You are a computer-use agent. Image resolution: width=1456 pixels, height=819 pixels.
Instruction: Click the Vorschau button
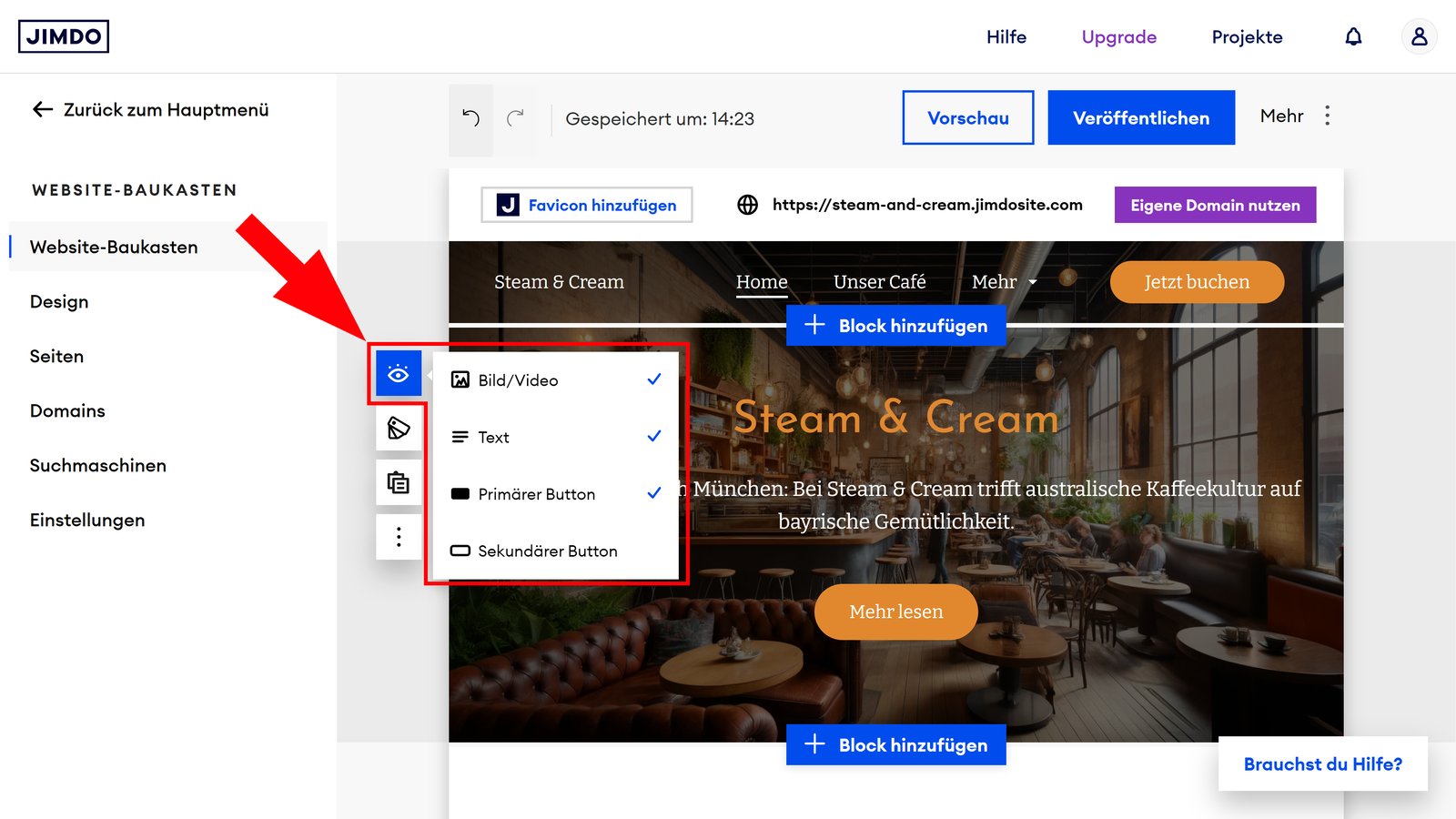967,117
